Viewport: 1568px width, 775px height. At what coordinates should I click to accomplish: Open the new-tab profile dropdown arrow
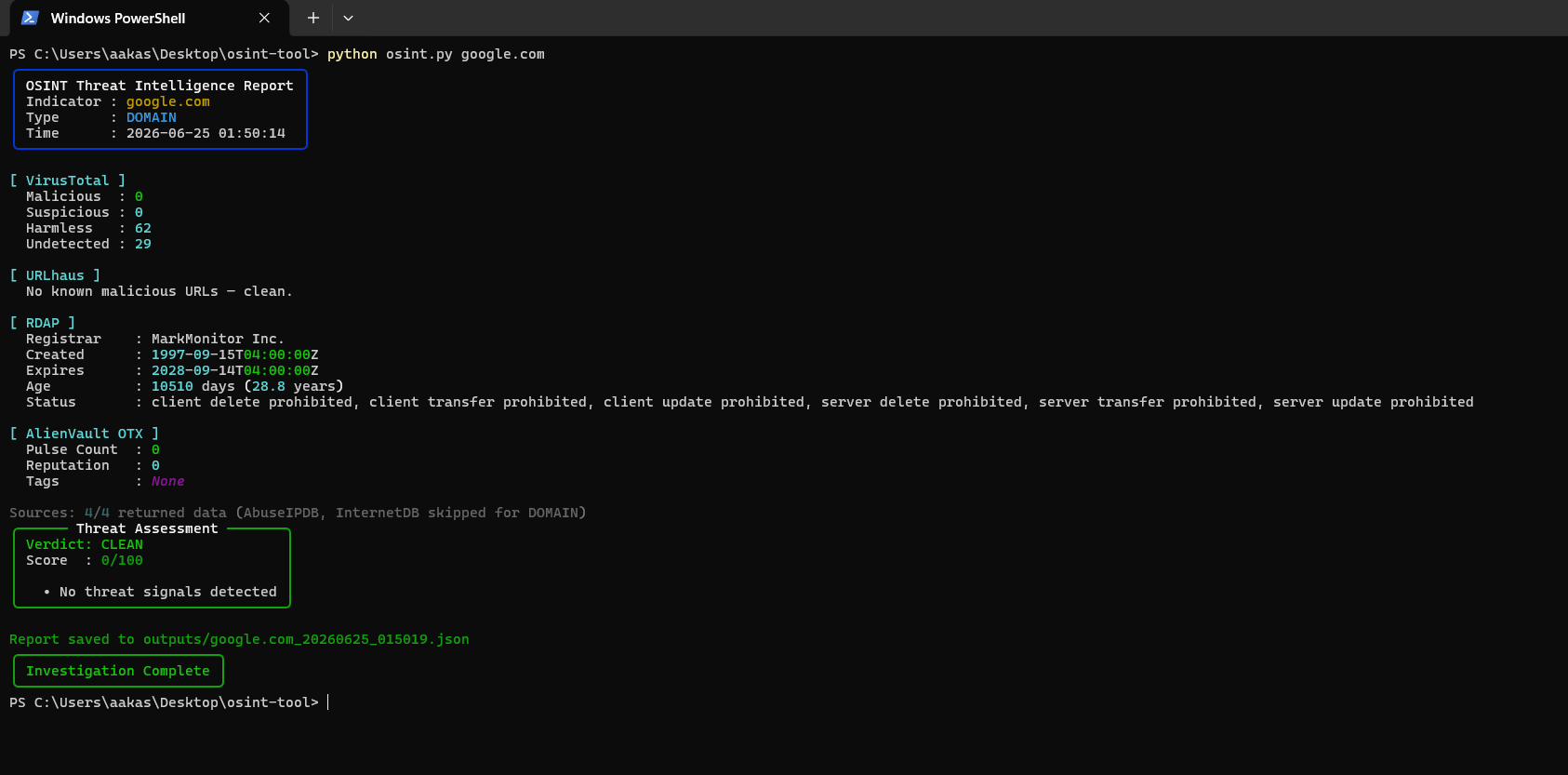pos(348,18)
